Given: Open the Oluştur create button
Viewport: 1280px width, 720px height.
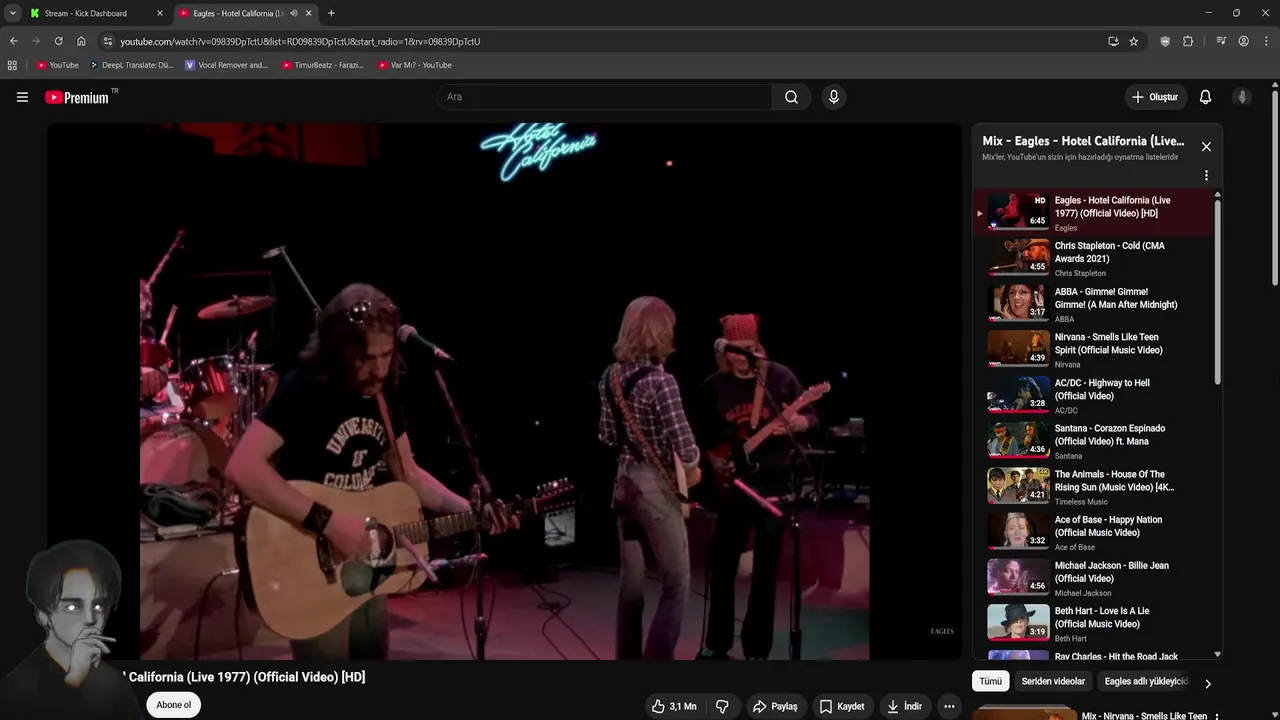Looking at the screenshot, I should tap(1155, 97).
